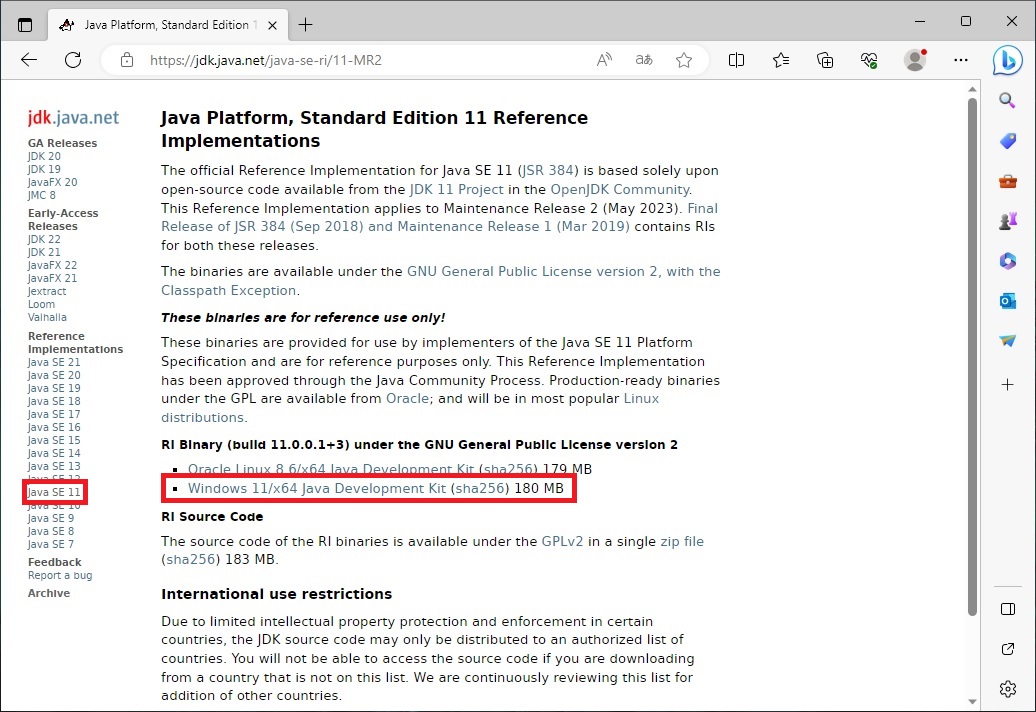This screenshot has height=712, width=1036.
Task: Open Java SE 17 reference implementation
Action: (x=54, y=414)
